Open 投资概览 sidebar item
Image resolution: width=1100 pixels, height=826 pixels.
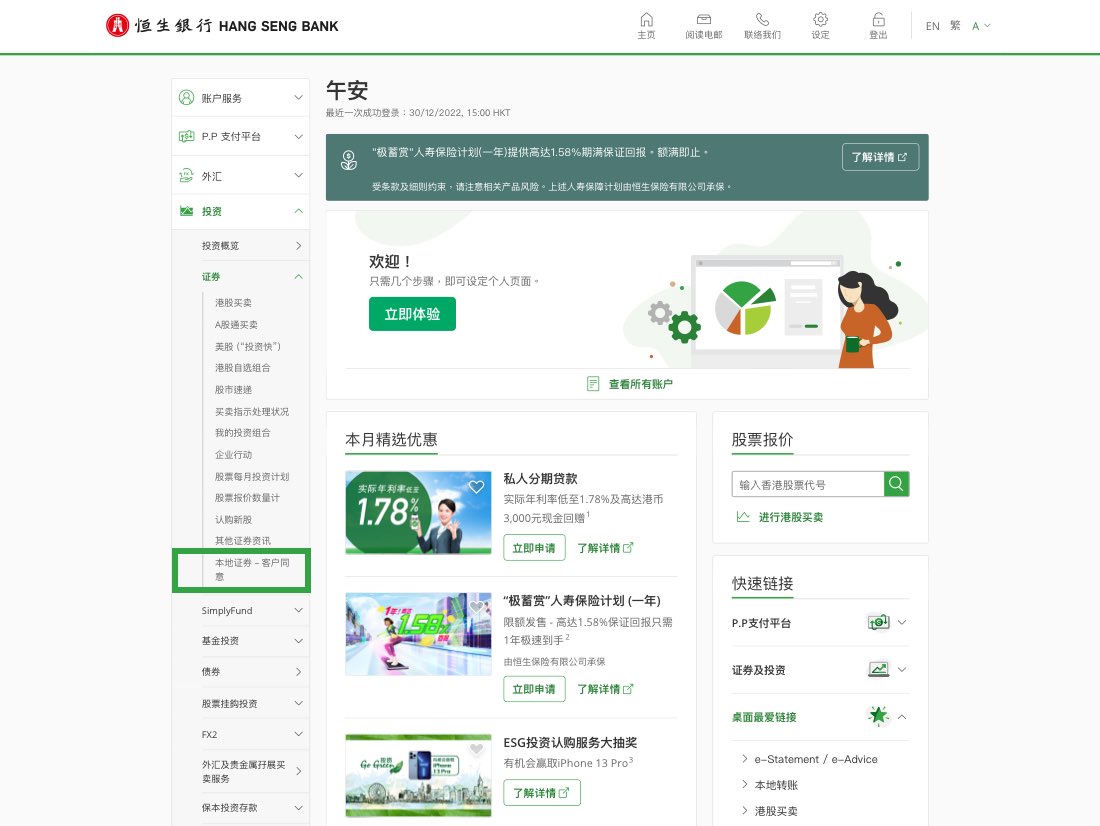[252, 246]
